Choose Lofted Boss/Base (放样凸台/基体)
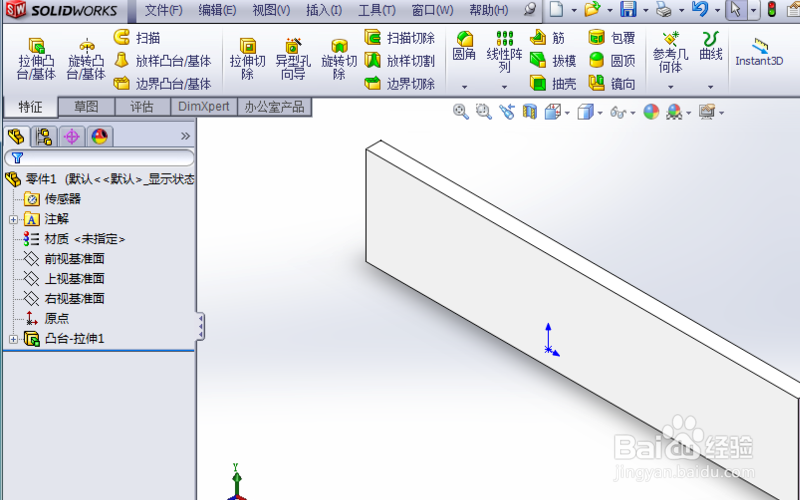800x500 pixels. tap(162, 61)
